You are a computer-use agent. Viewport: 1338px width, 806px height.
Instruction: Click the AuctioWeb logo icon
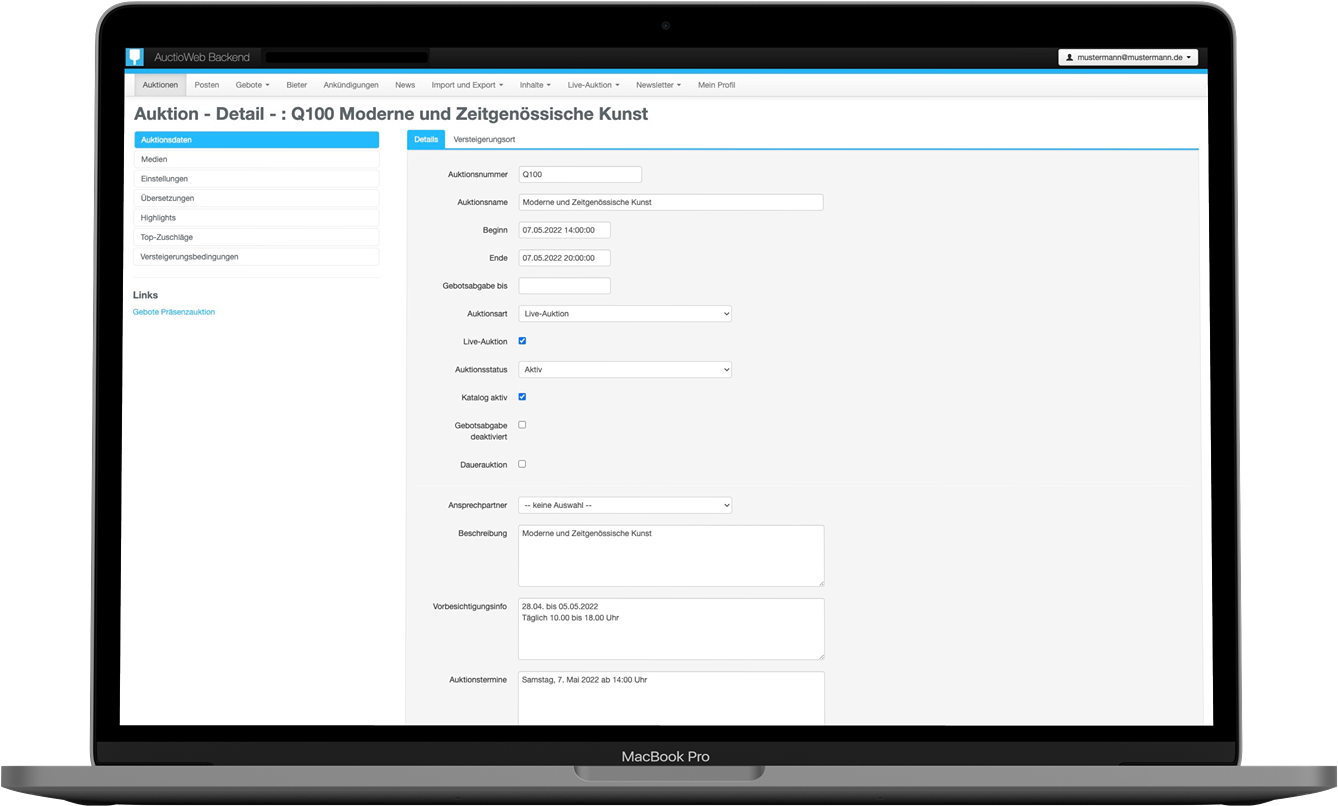tap(135, 57)
